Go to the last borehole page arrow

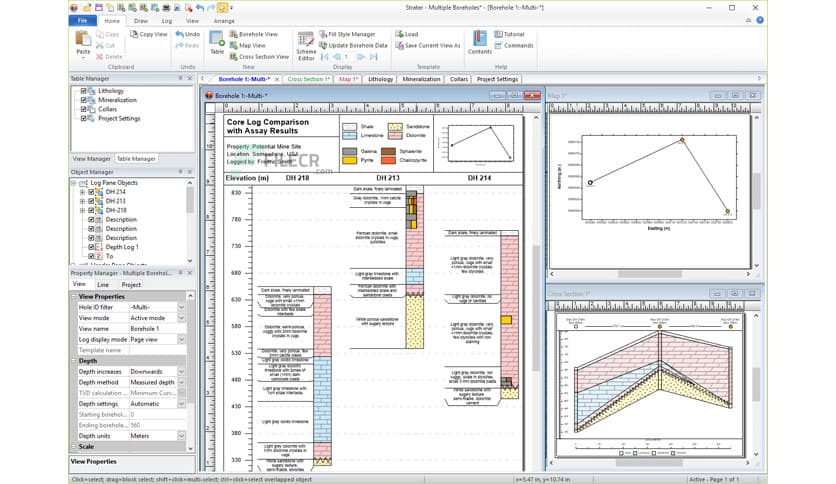pyautogui.click(x=373, y=57)
